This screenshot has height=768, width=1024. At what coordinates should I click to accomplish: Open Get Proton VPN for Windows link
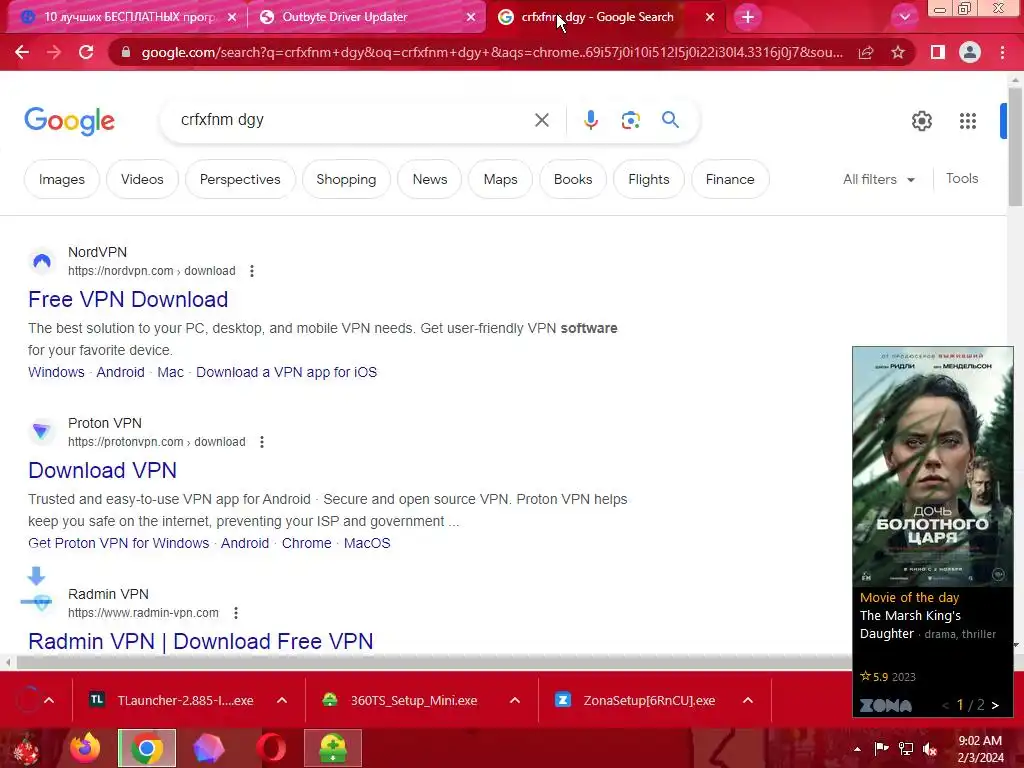(119, 543)
